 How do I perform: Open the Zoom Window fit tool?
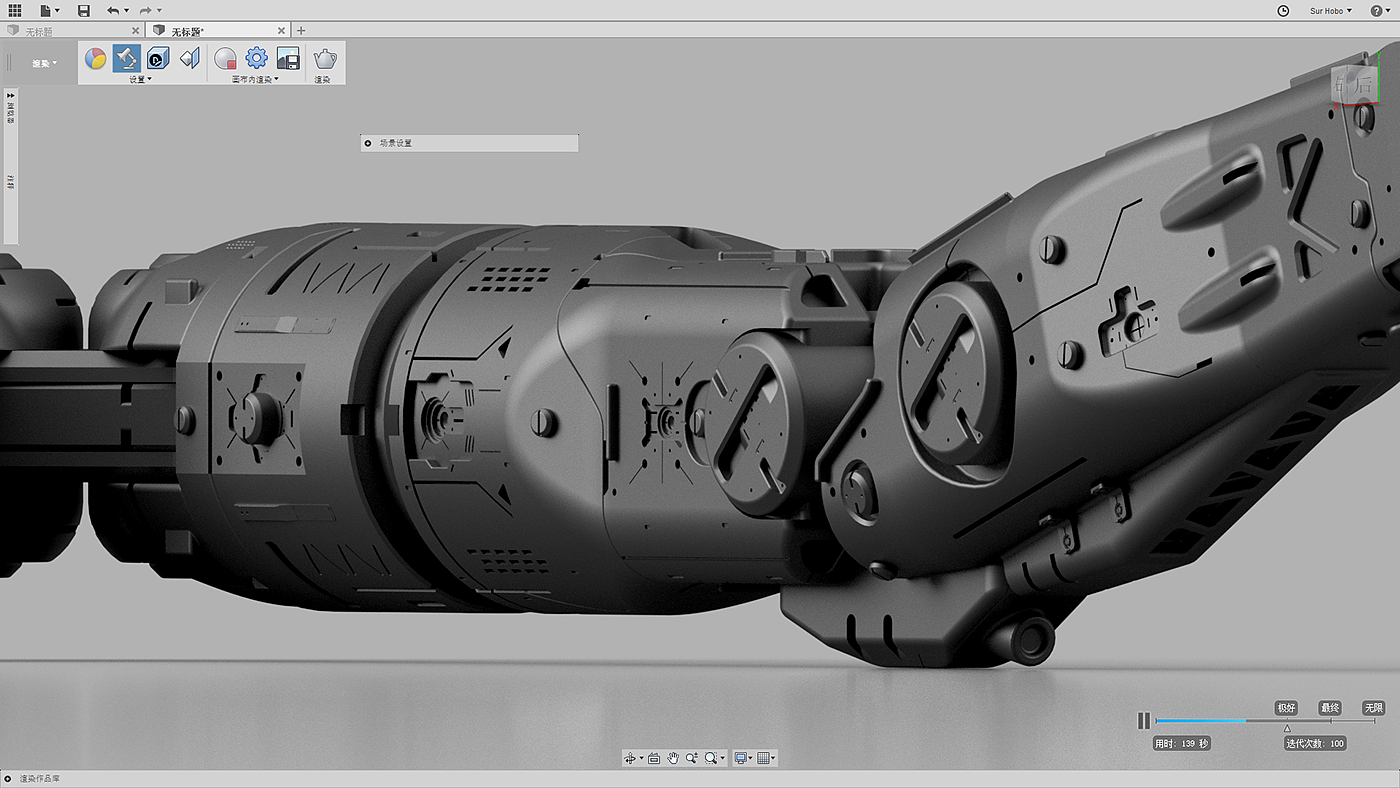click(711, 758)
